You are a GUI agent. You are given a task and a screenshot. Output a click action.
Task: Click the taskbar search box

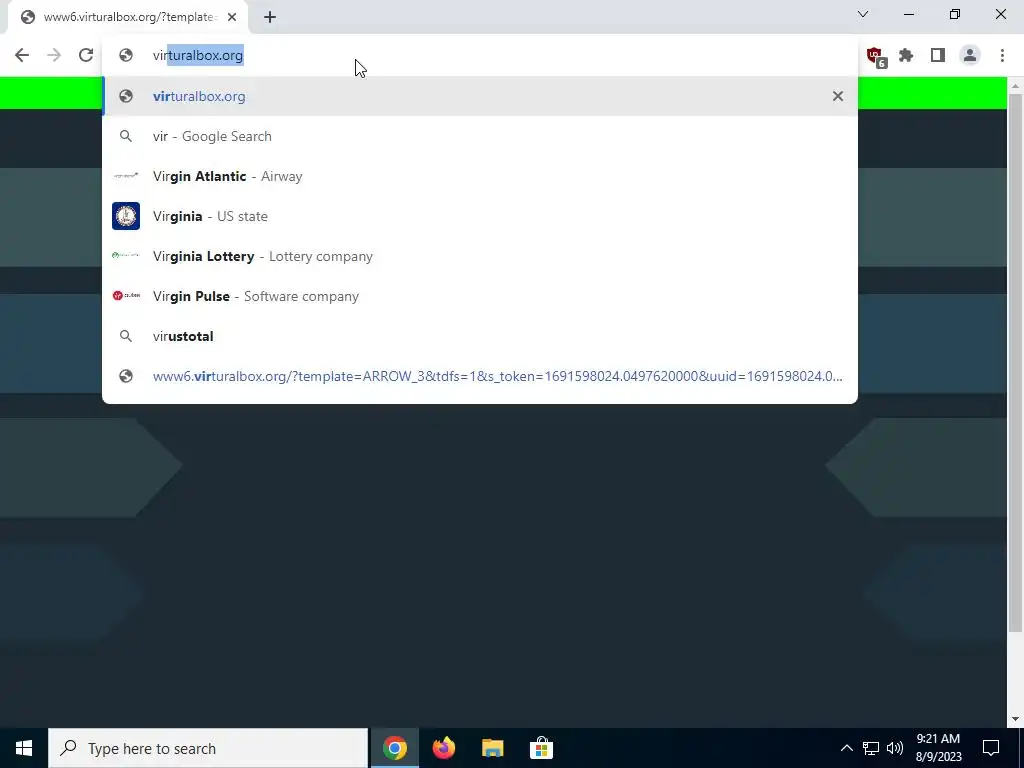point(208,748)
